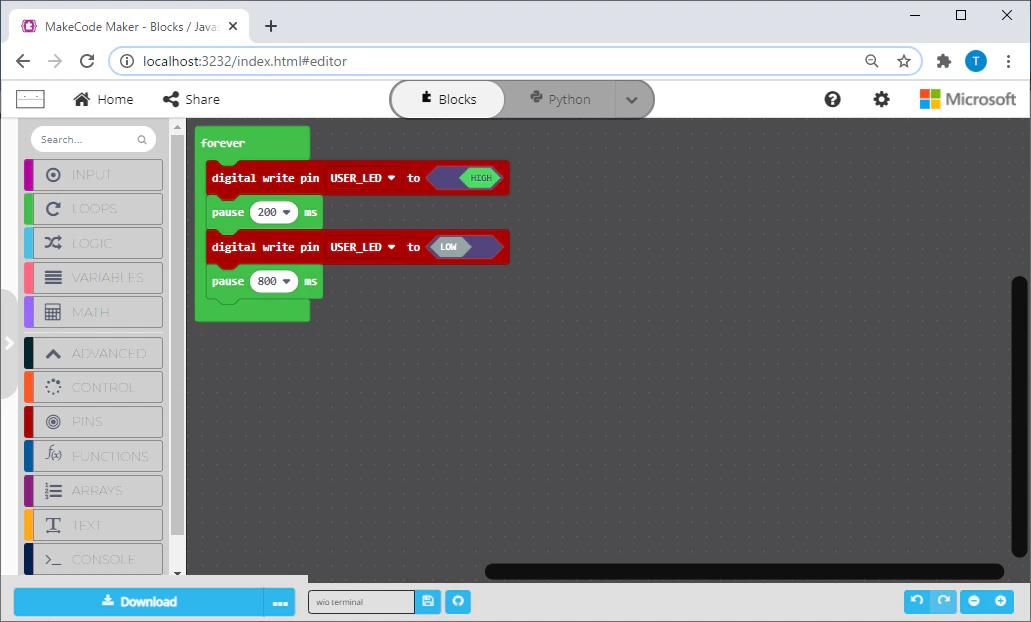The height and width of the screenshot is (622, 1031).
Task: Open the Text blocks category
Action: click(93, 525)
